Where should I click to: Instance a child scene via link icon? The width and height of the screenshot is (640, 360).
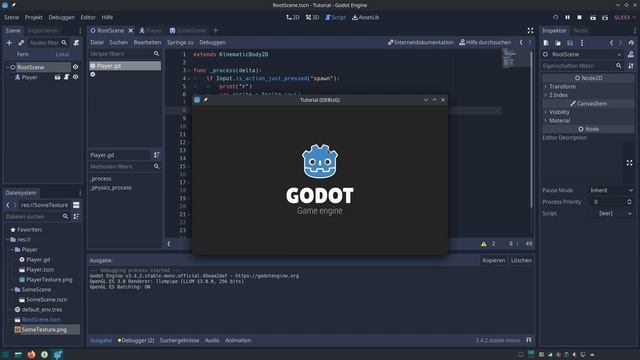21,42
